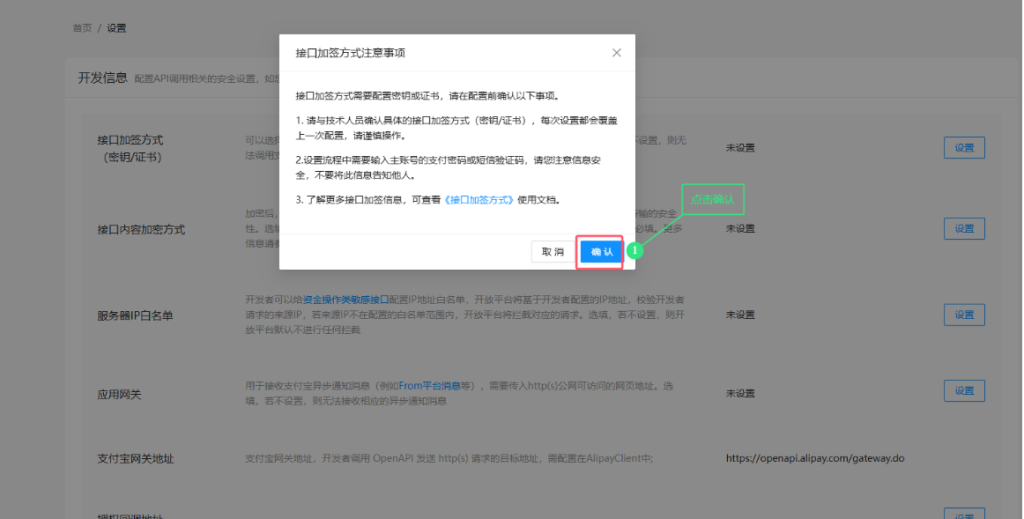
Task: Click the 开发信息 section heading
Action: coord(103,78)
